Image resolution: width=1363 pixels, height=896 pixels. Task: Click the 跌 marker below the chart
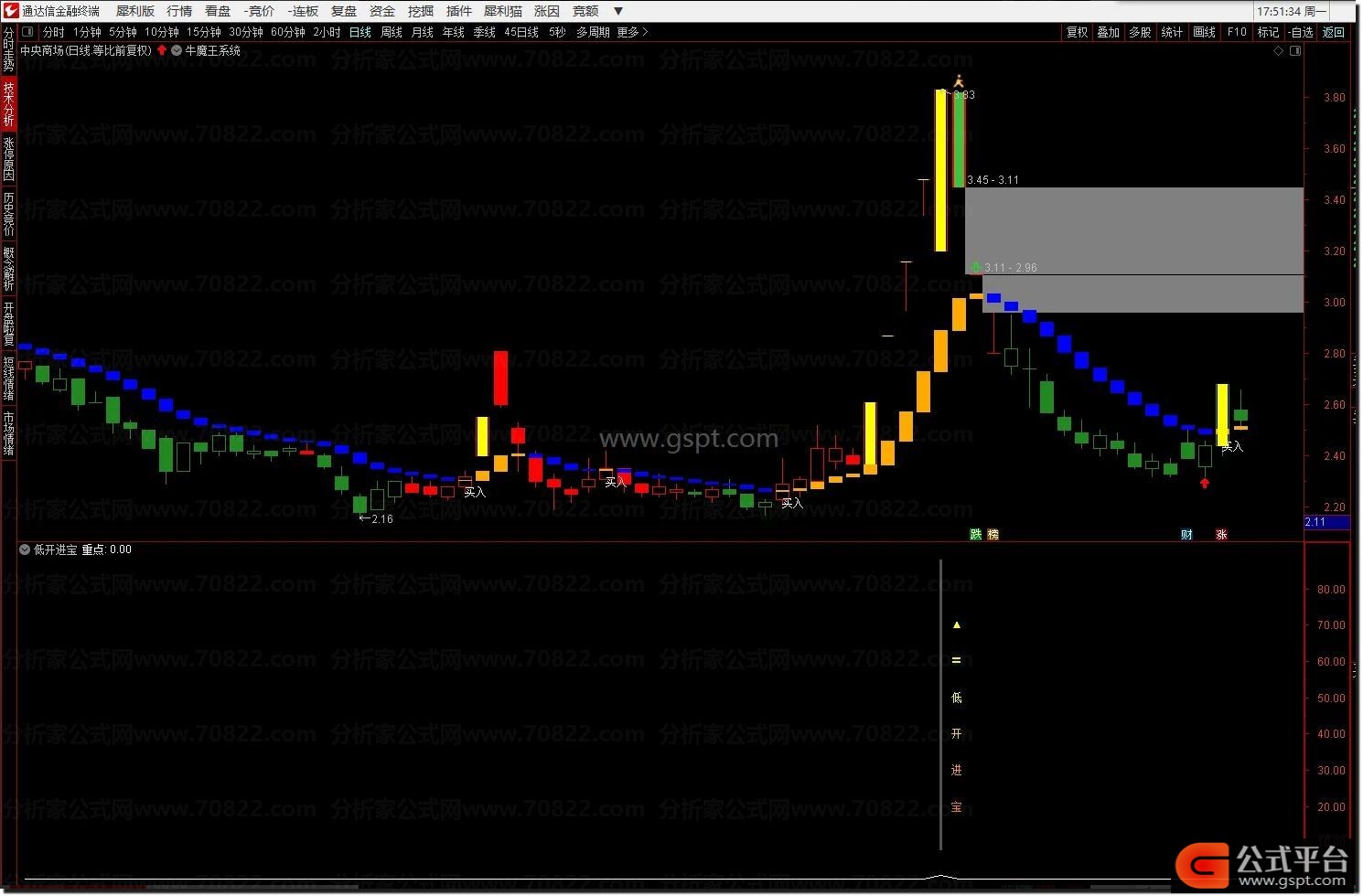[976, 534]
